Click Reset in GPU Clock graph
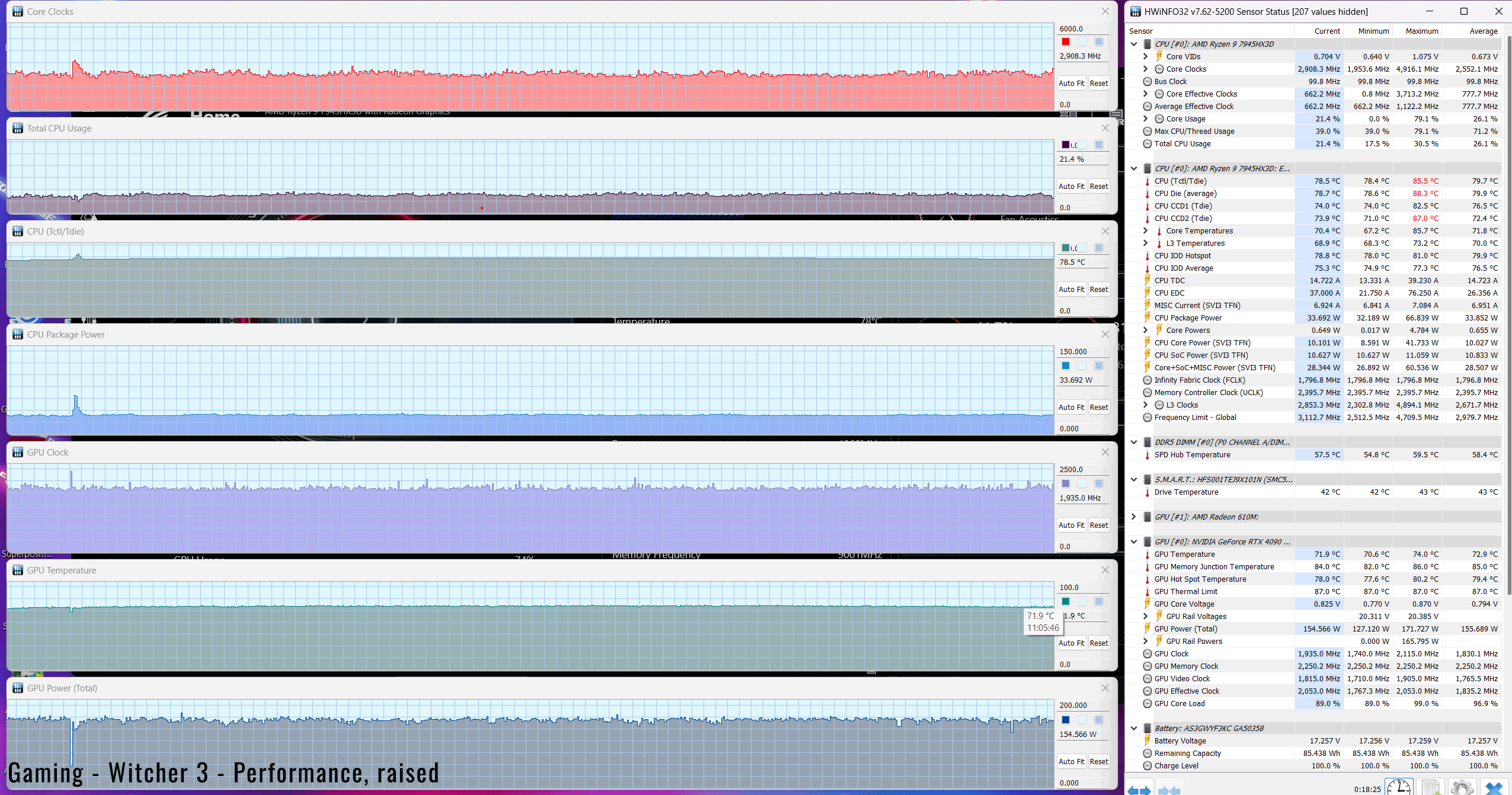Screen dimensions: 1512x795 click(1098, 525)
